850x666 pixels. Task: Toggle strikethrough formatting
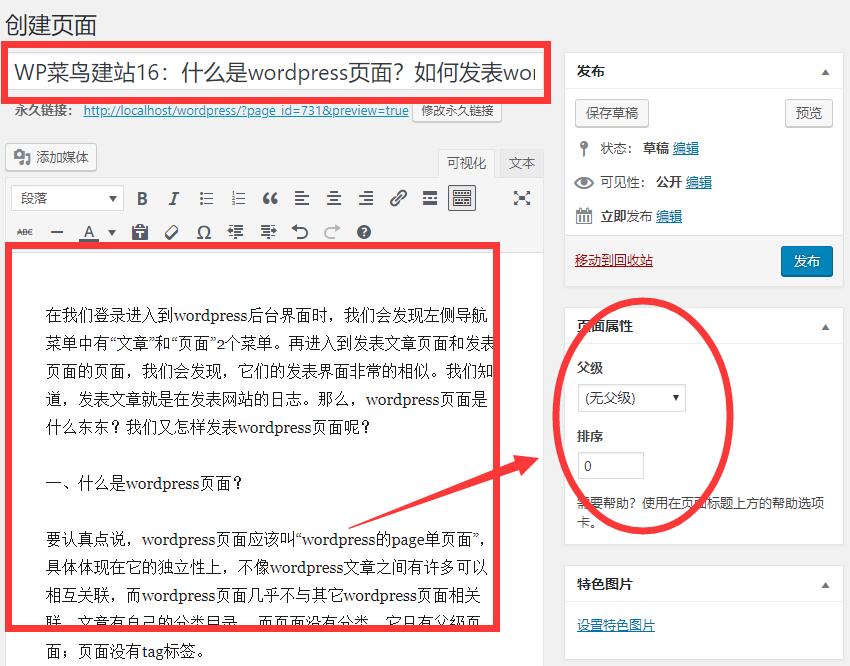click(x=24, y=231)
